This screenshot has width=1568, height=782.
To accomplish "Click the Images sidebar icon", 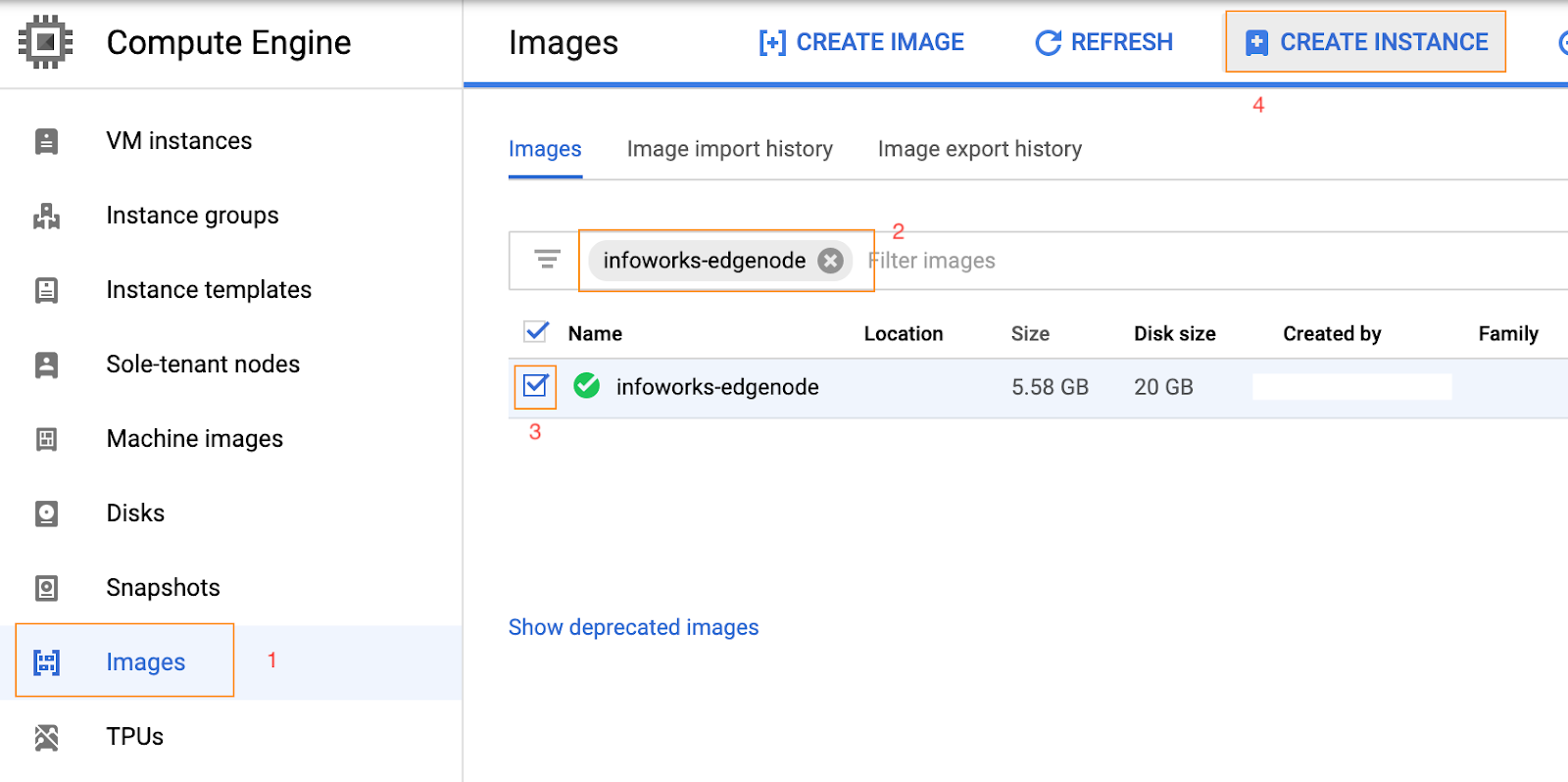I will 46,662.
